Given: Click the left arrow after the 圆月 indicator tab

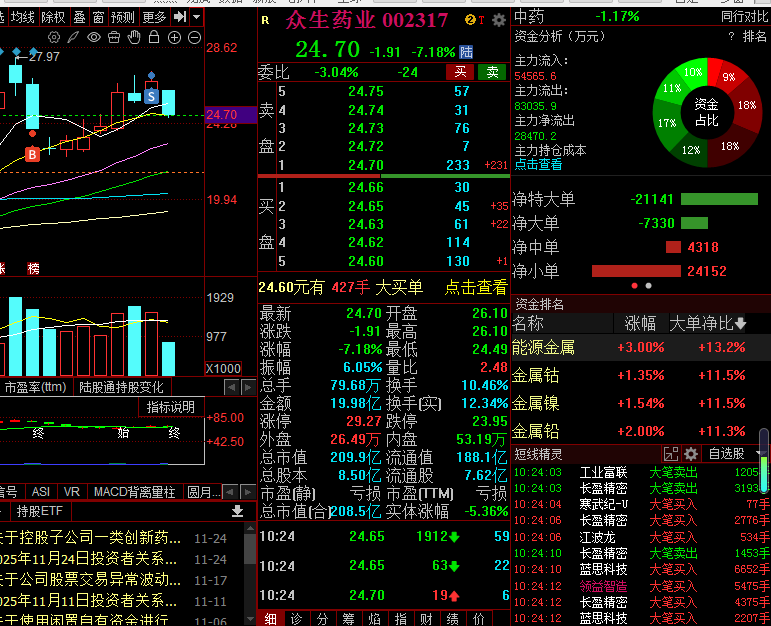Looking at the screenshot, I should point(230,492).
